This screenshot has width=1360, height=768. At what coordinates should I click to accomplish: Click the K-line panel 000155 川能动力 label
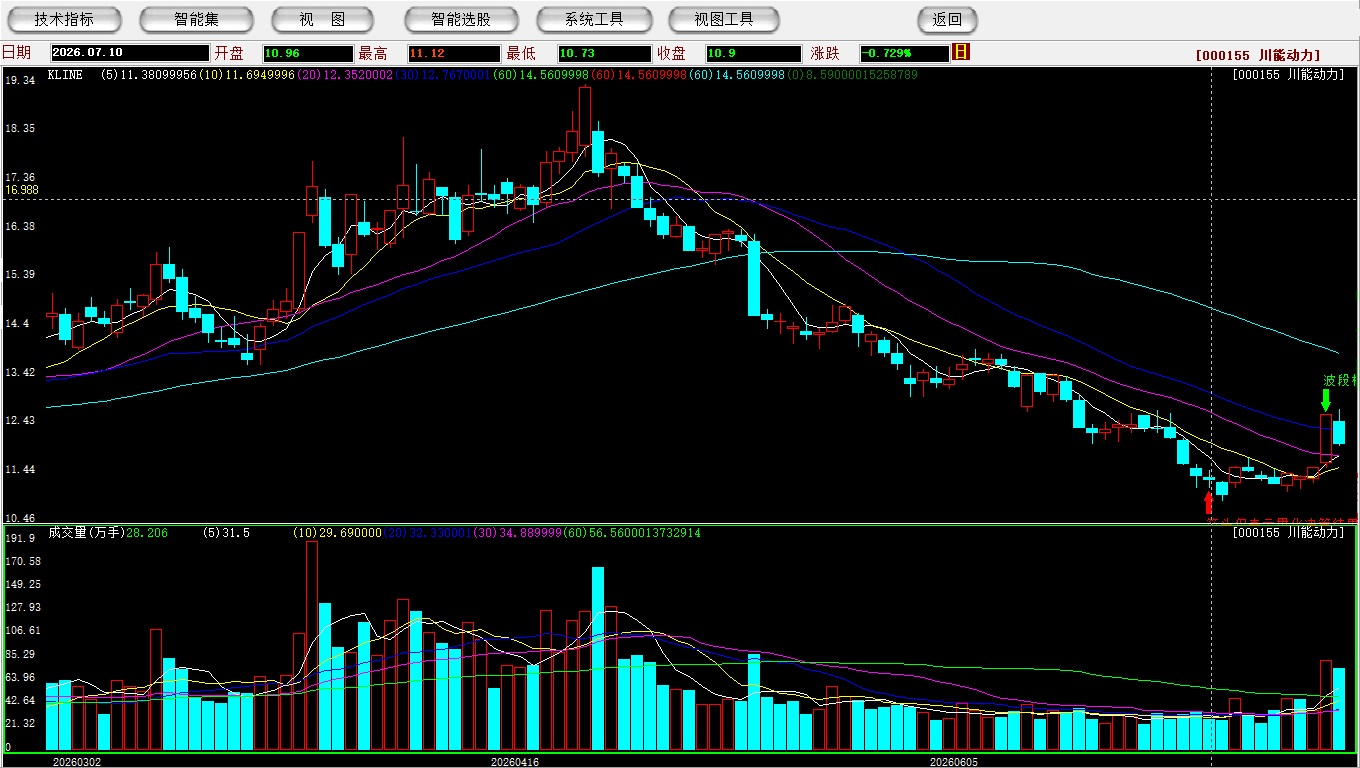[1289, 74]
